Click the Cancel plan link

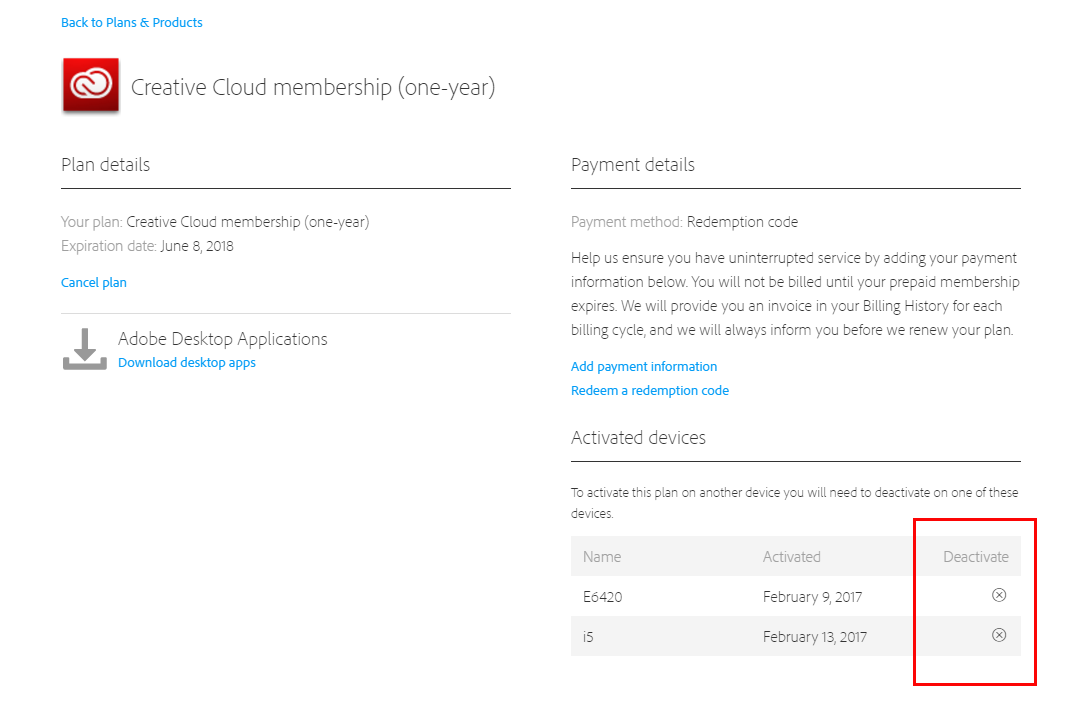point(94,282)
